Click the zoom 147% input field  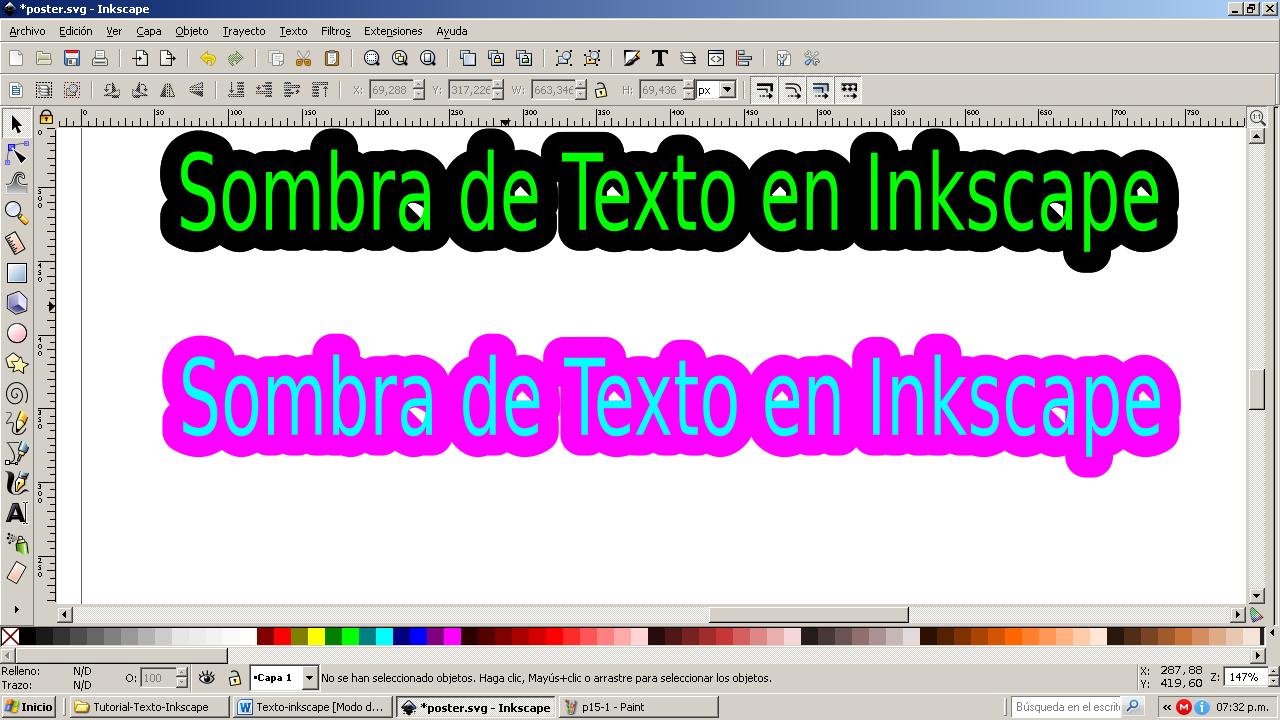(x=1243, y=678)
